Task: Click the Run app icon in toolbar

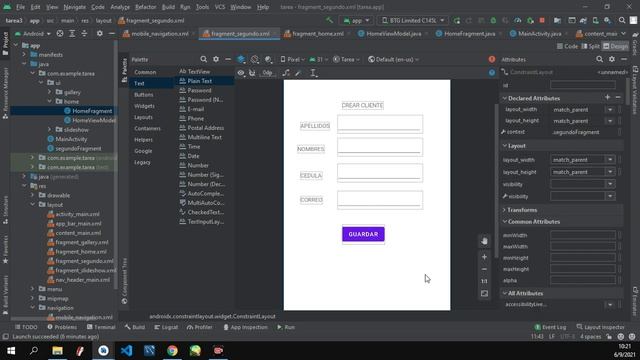Action: (x=457, y=20)
